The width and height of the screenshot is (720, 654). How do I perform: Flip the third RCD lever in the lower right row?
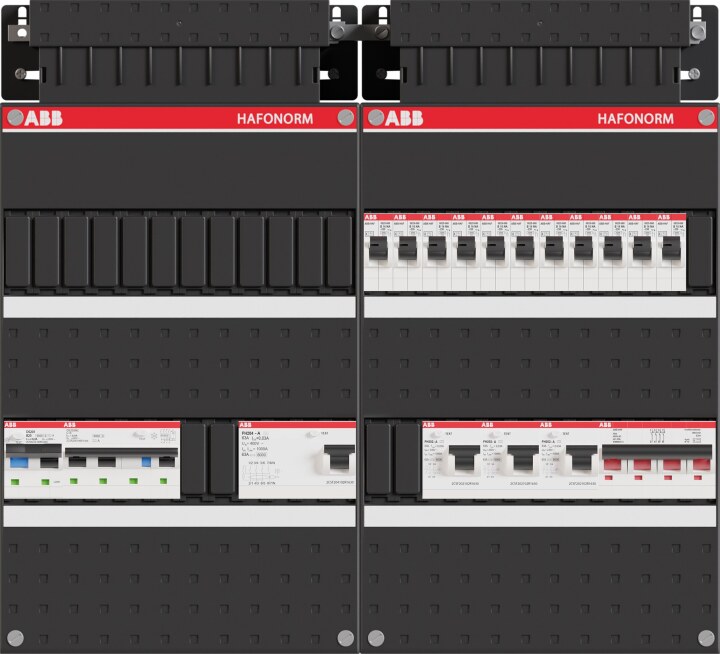(x=581, y=458)
